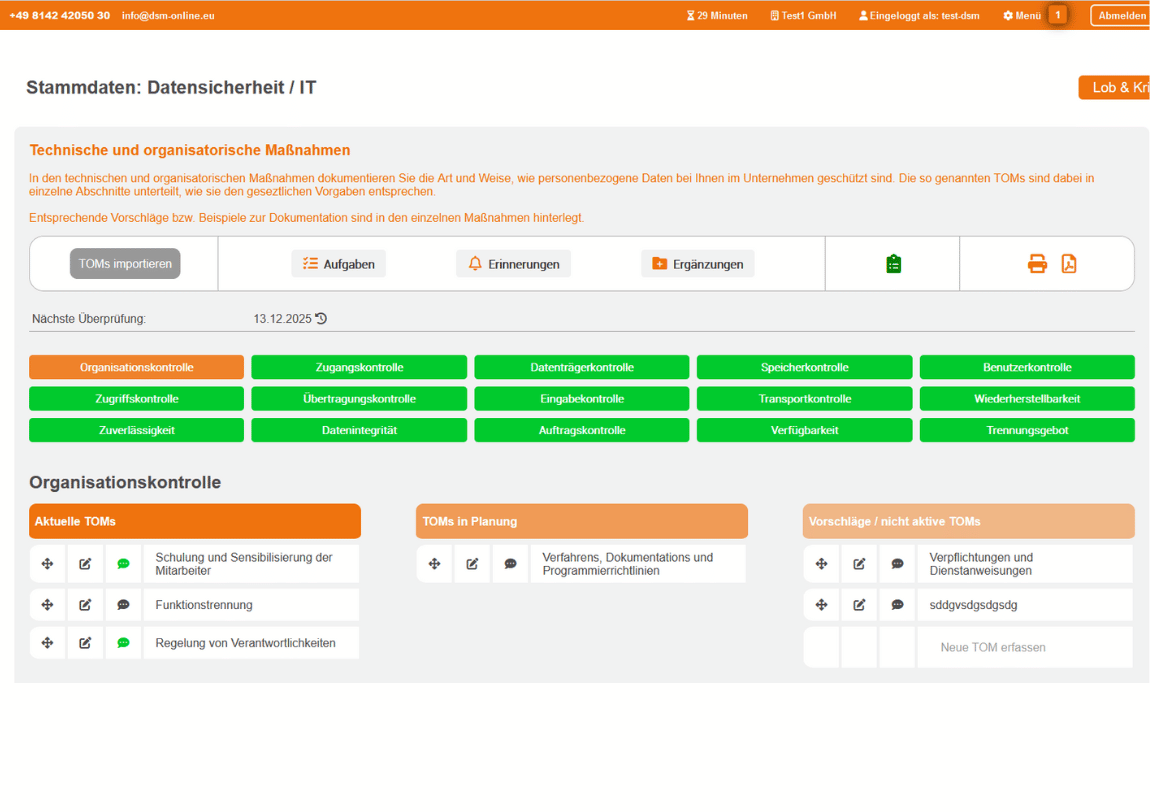The image size is (1150, 812).
Task: Open the info@dsm-online.eu email link
Action: (x=166, y=15)
